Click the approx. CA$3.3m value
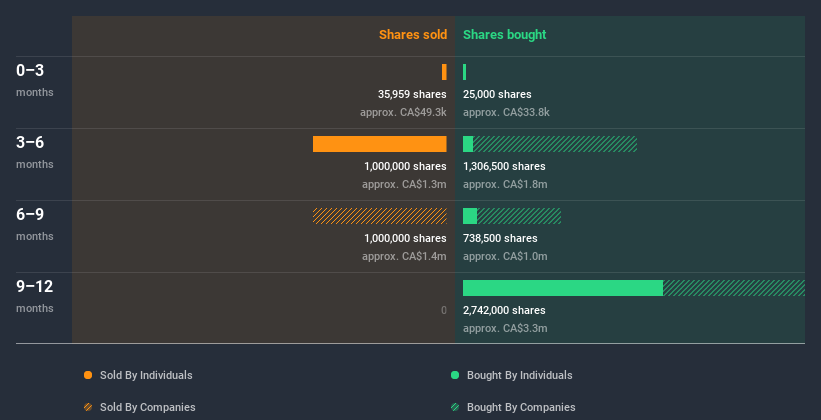Image resolution: width=821 pixels, height=420 pixels. [505, 328]
